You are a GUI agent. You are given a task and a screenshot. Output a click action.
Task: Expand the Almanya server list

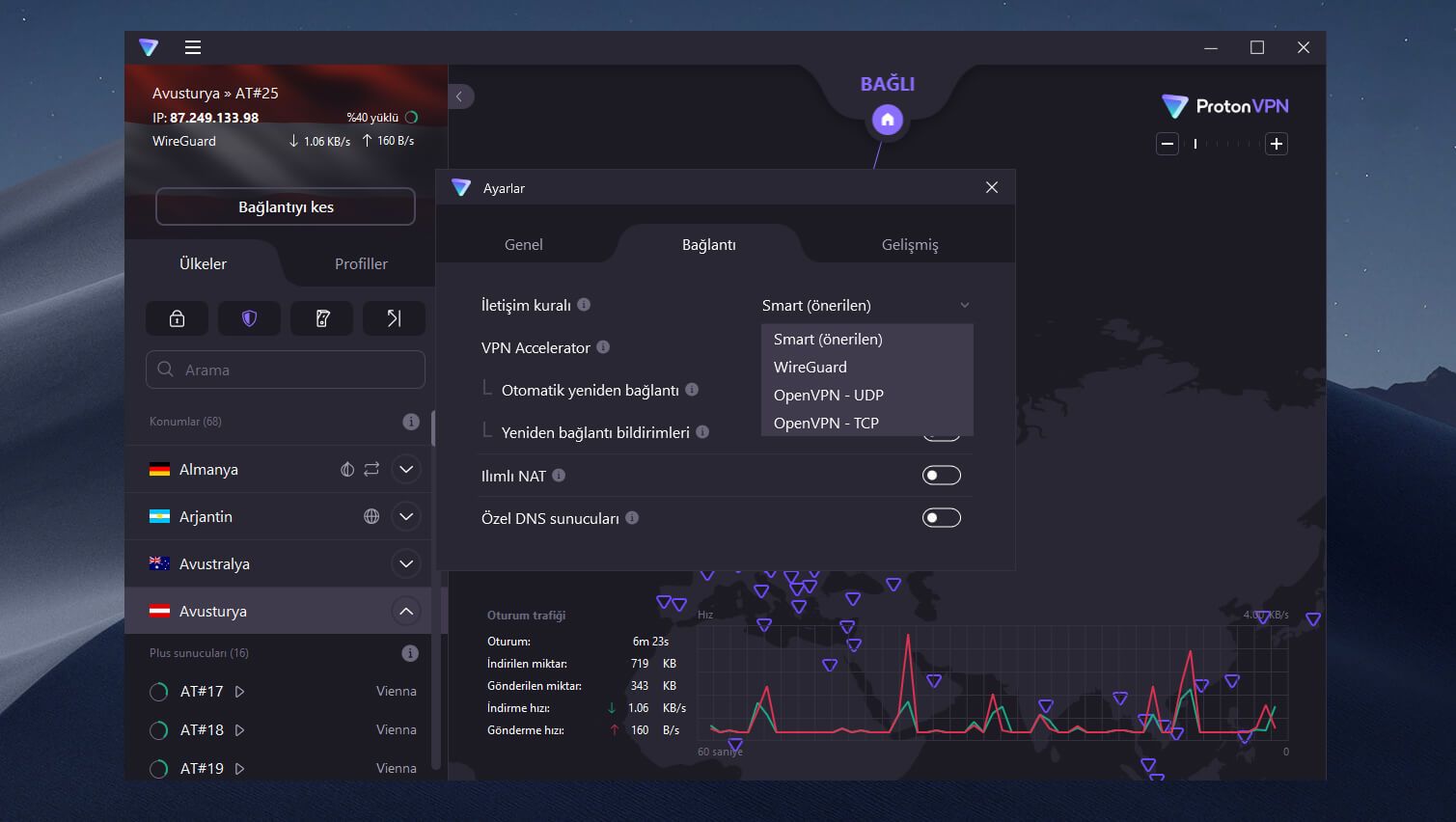(x=406, y=469)
